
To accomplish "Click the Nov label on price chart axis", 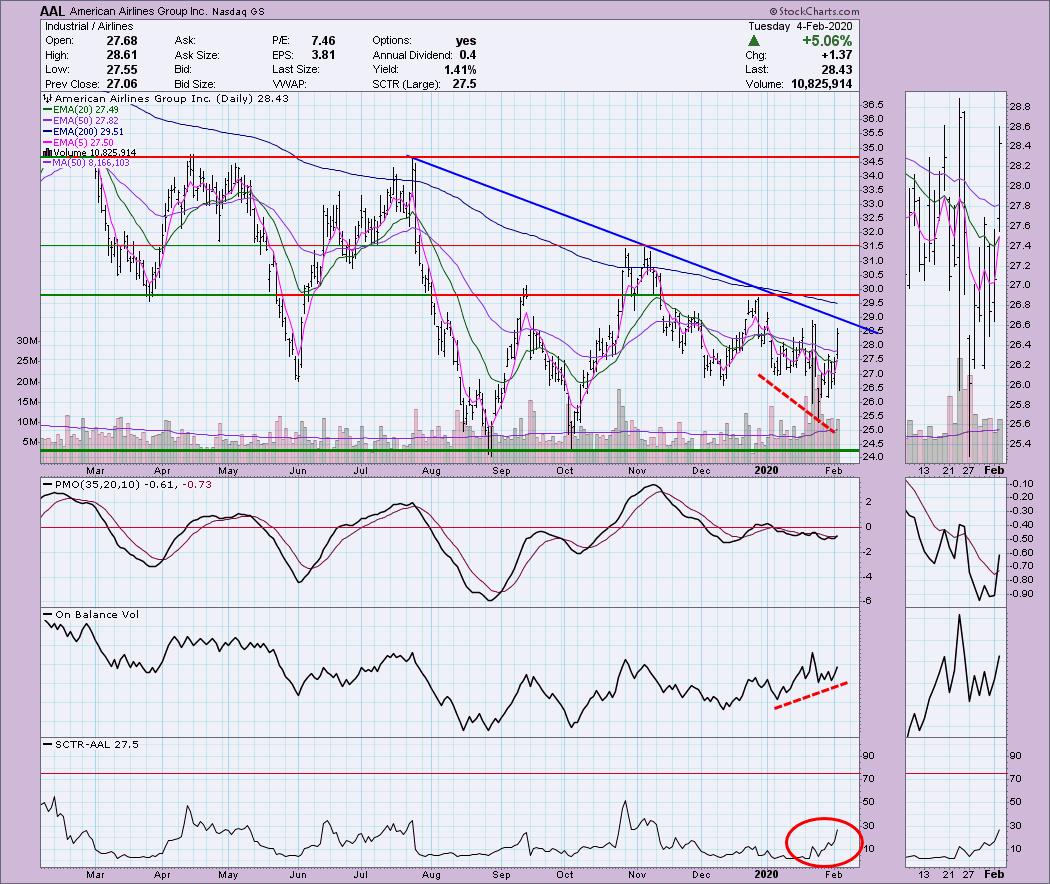I will [636, 471].
